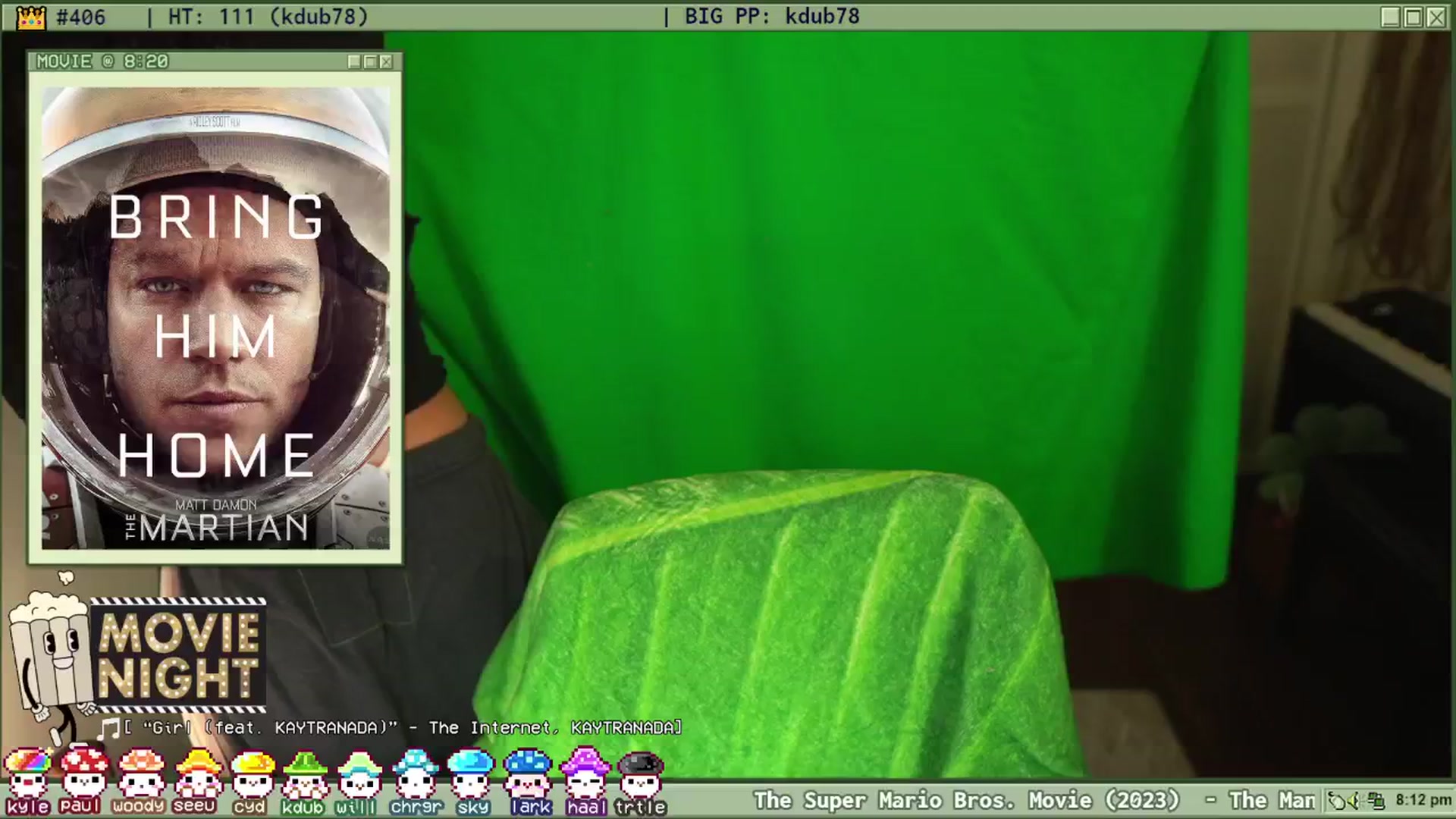Click the sky light-blue mushroom avatar
The height and width of the screenshot is (819, 1456).
(470, 773)
